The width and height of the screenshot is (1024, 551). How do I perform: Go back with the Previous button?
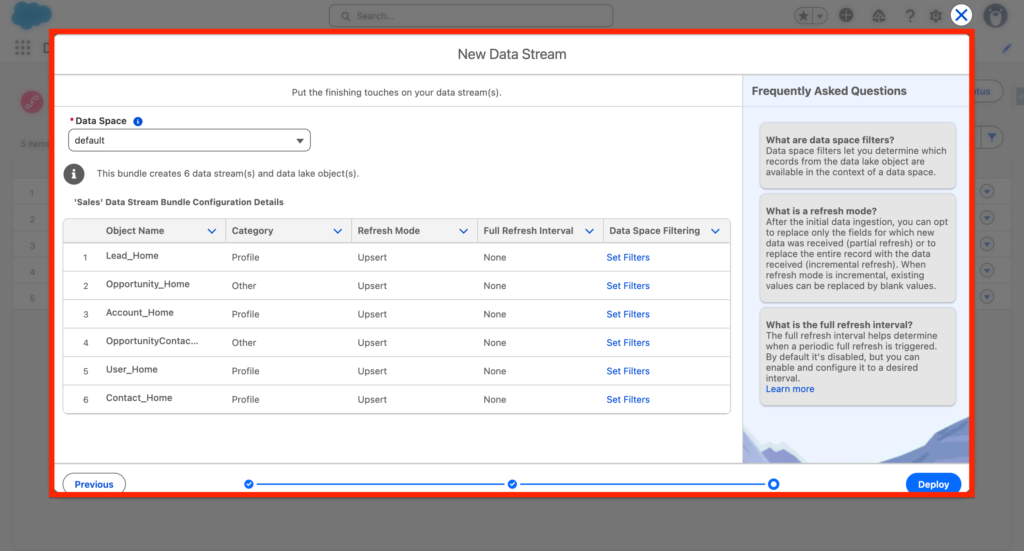tap(94, 484)
